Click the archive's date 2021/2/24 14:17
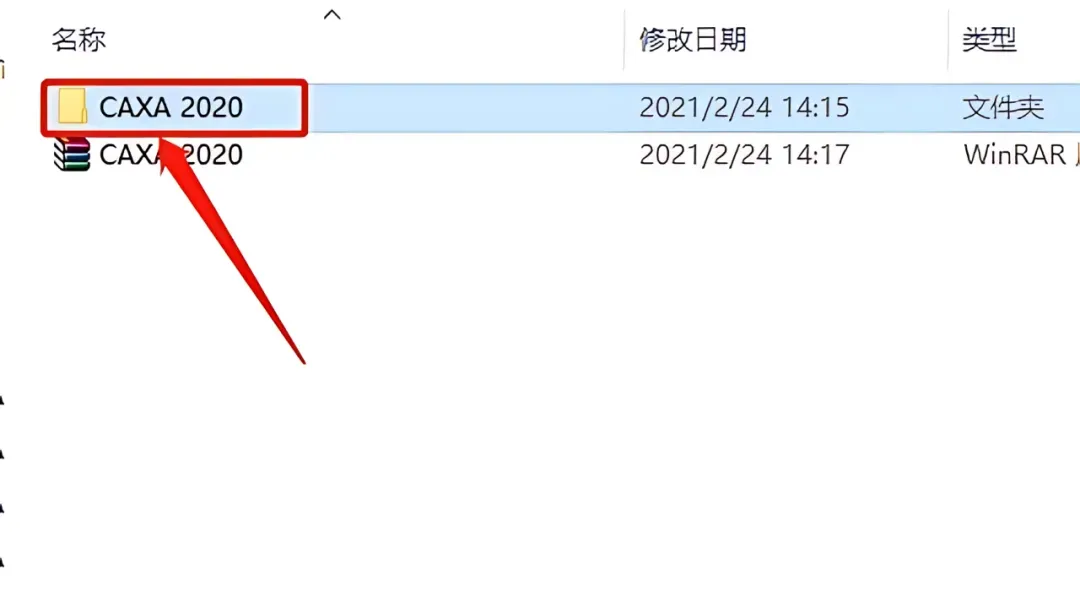 click(744, 154)
